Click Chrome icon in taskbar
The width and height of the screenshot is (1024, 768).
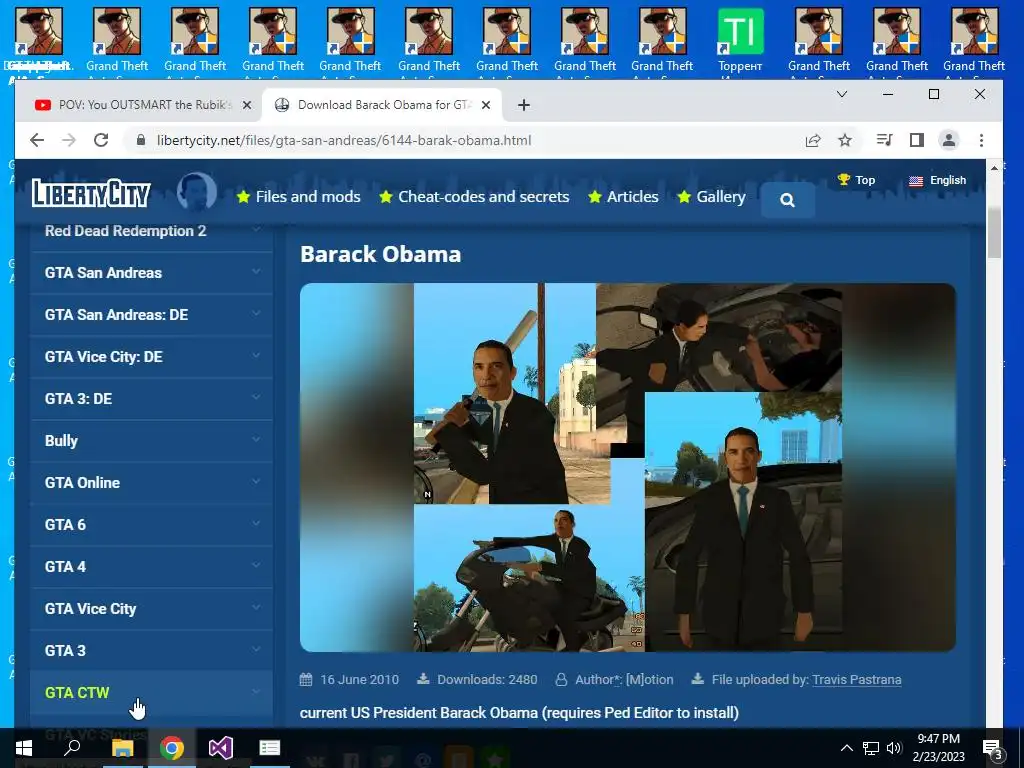click(172, 748)
